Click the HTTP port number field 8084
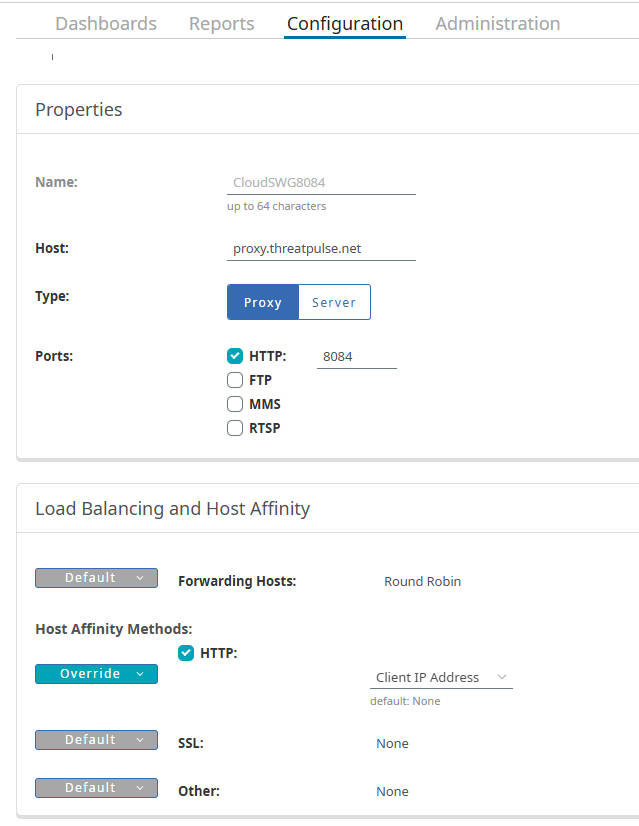The width and height of the screenshot is (639, 826). (357, 357)
